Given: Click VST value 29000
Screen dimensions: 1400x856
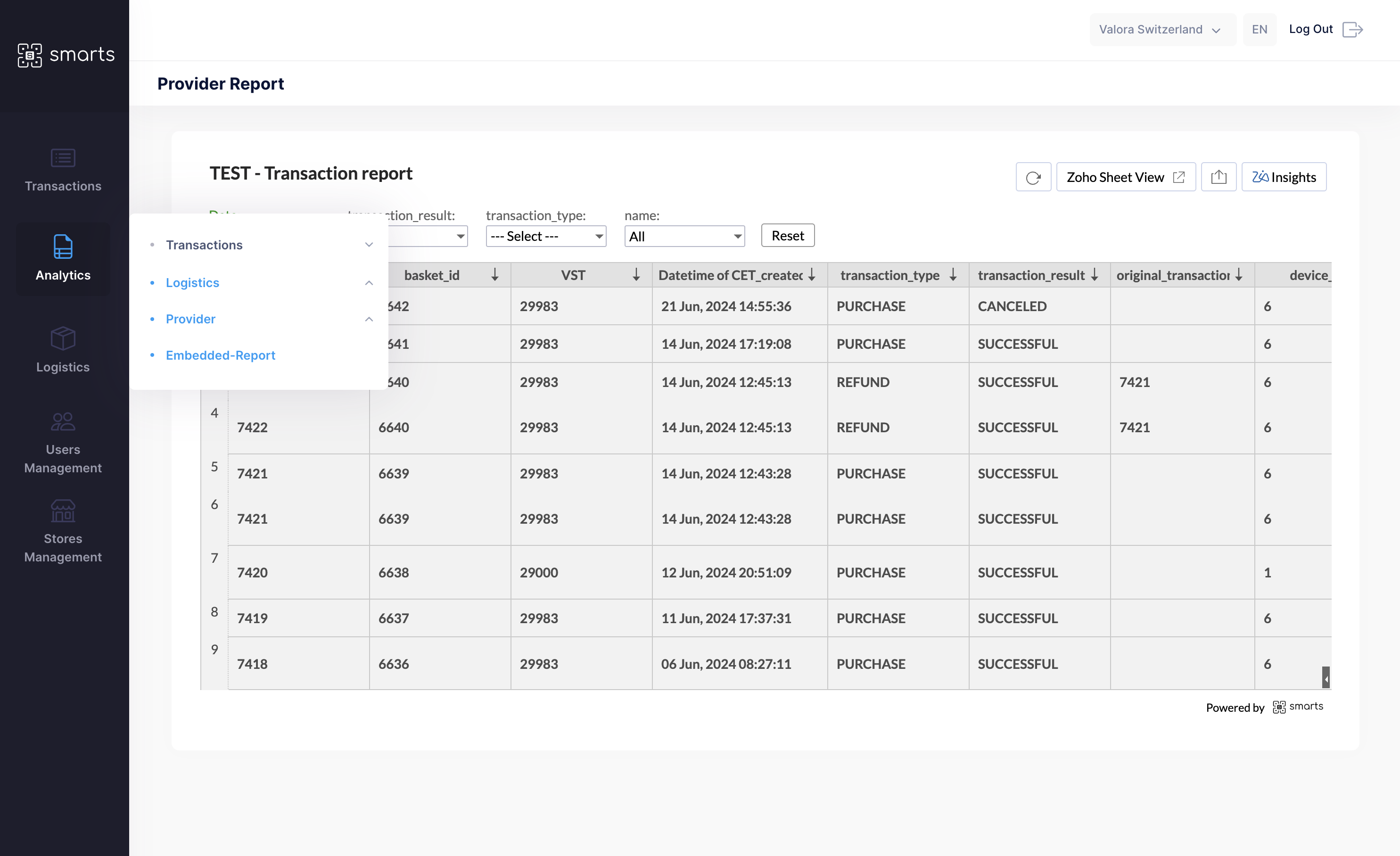Looking at the screenshot, I should (x=581, y=572).
